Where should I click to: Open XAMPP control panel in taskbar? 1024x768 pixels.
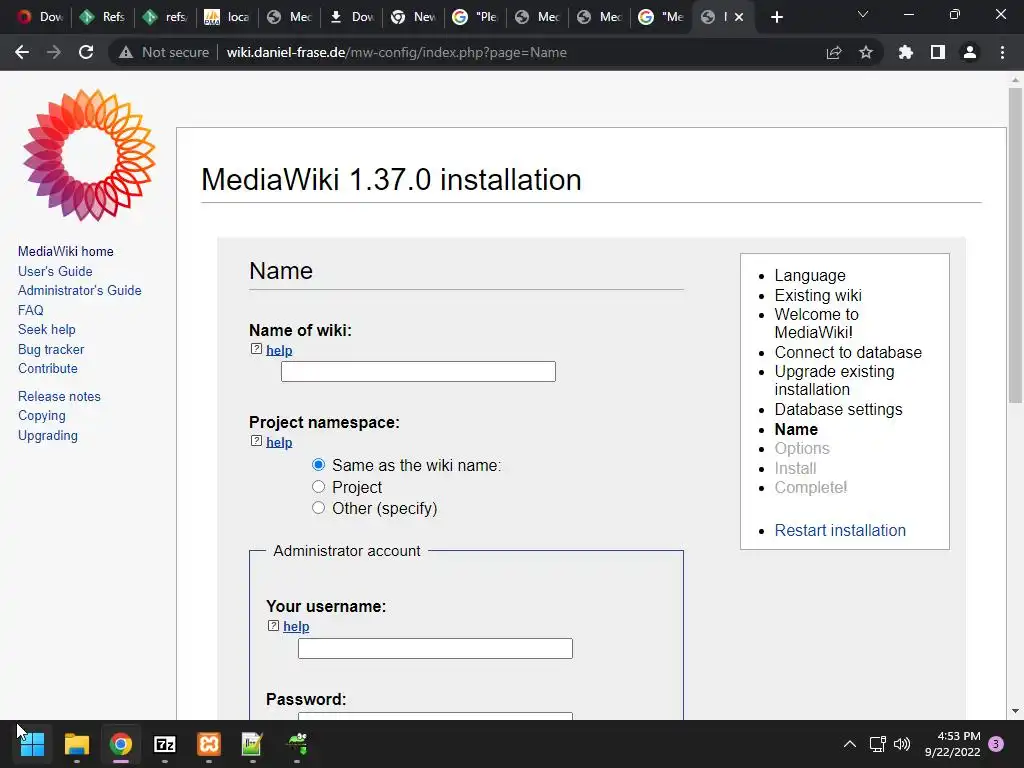click(209, 744)
